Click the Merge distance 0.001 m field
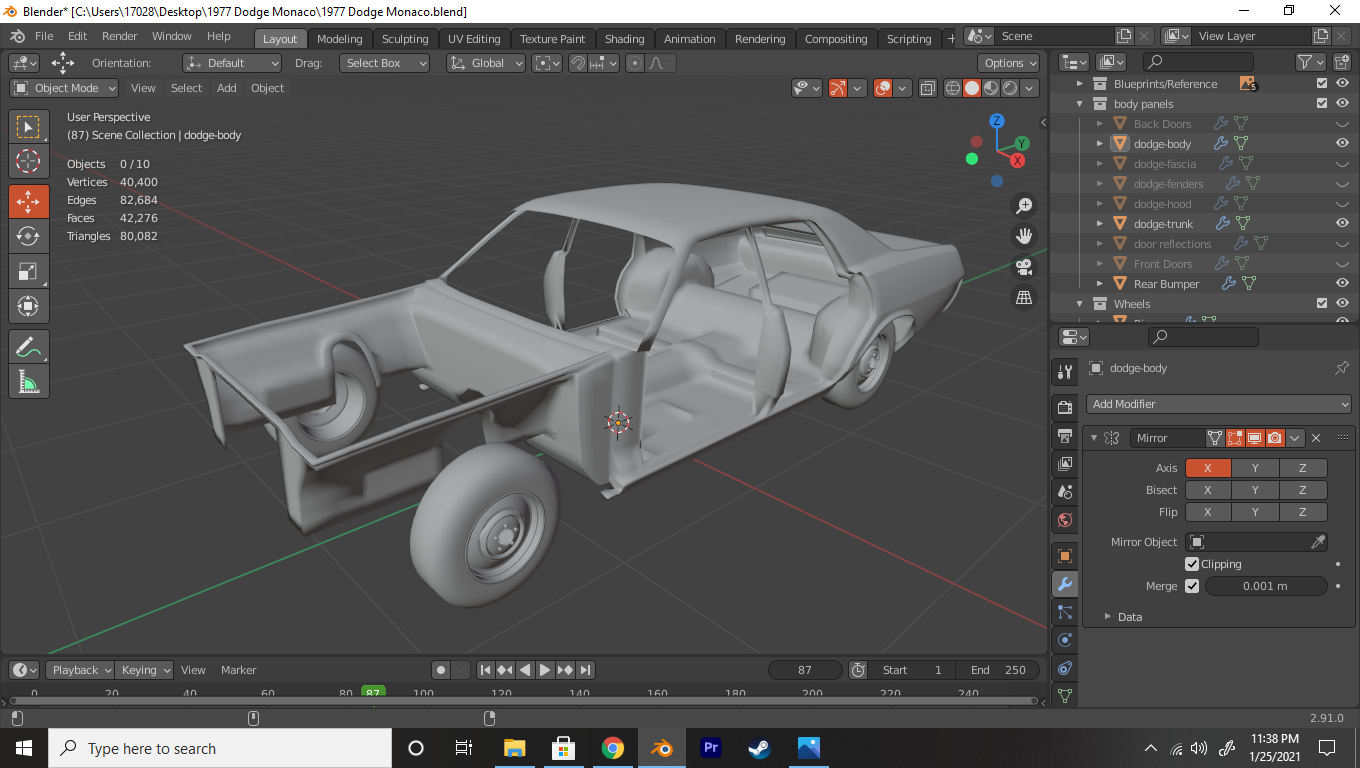The image size is (1360, 768). point(1265,586)
